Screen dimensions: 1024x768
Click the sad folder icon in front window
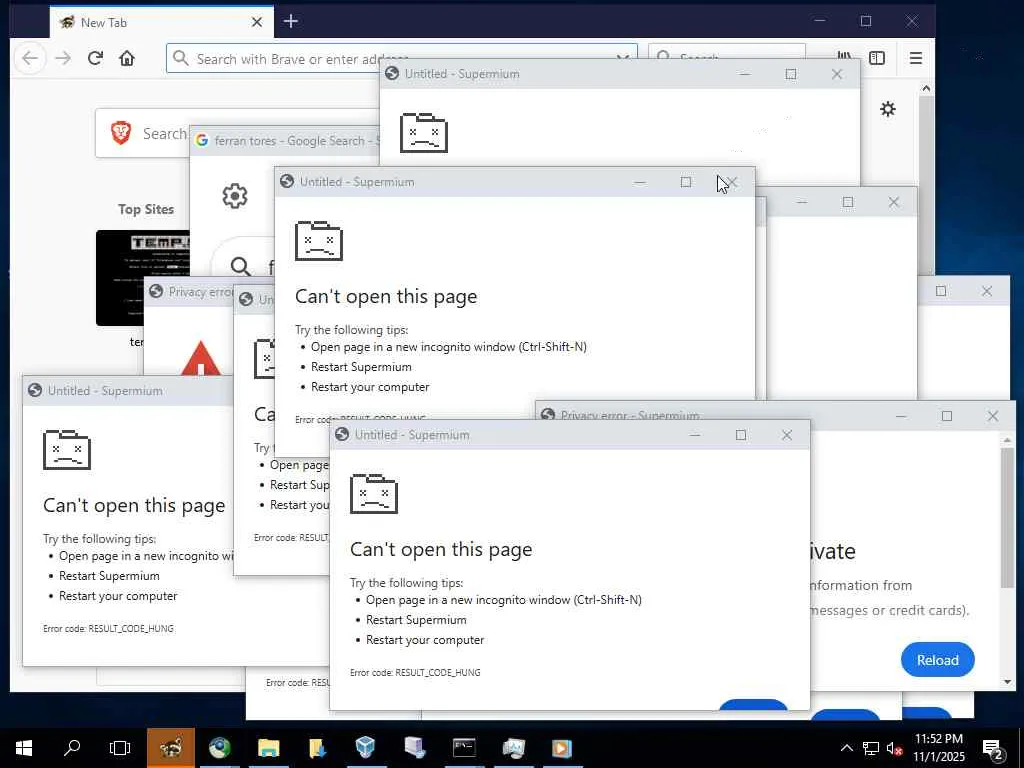point(374,494)
